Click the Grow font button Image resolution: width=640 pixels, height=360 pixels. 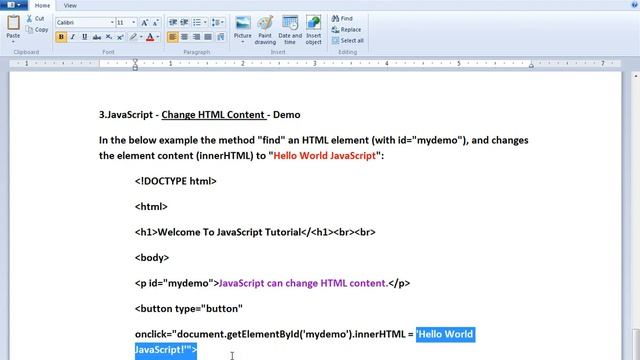(x=144, y=22)
